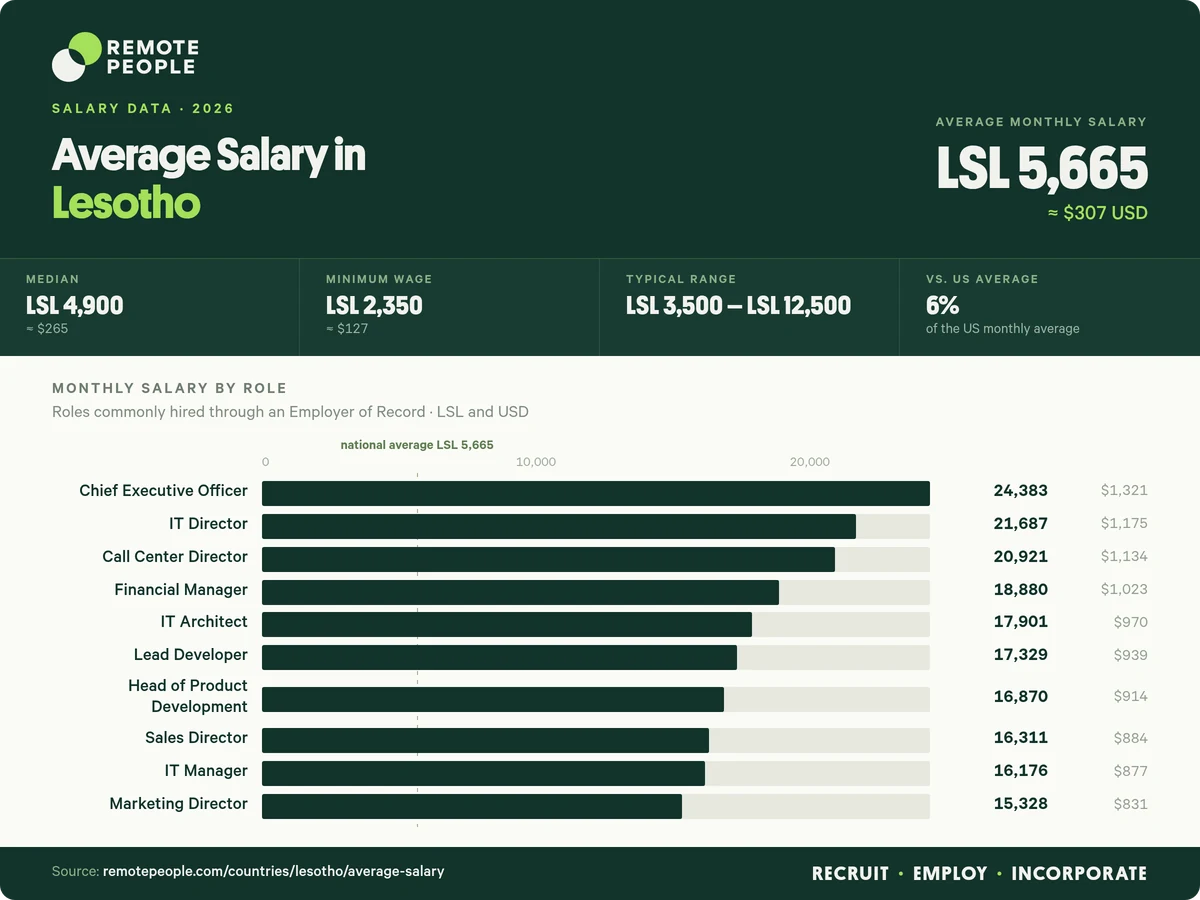Click the 'Sales Director' role label
Screen dimensions: 1200x900
196,738
